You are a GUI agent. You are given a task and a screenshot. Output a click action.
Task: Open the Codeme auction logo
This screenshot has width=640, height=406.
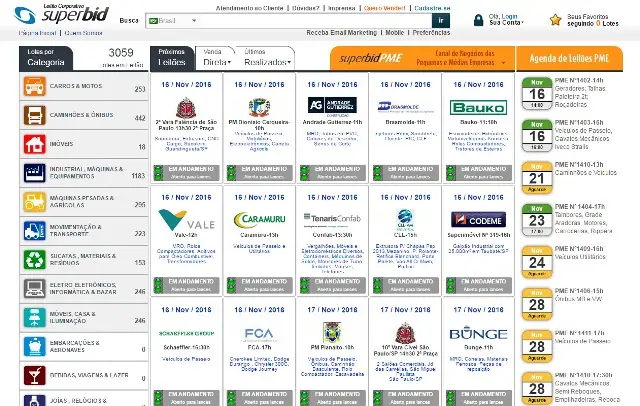pyautogui.click(x=478, y=220)
